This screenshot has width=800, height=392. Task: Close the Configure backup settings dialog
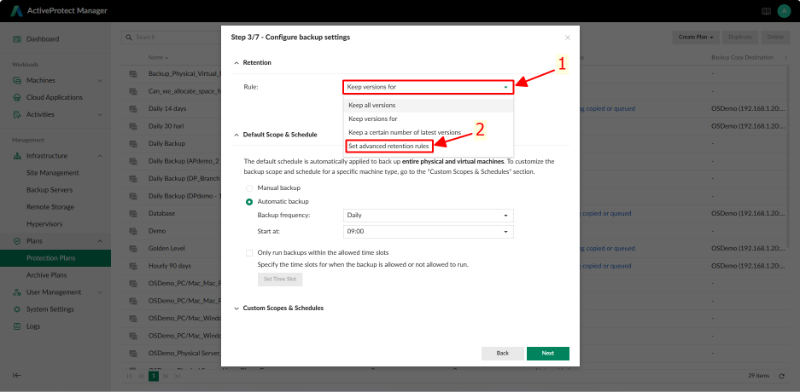click(x=567, y=37)
